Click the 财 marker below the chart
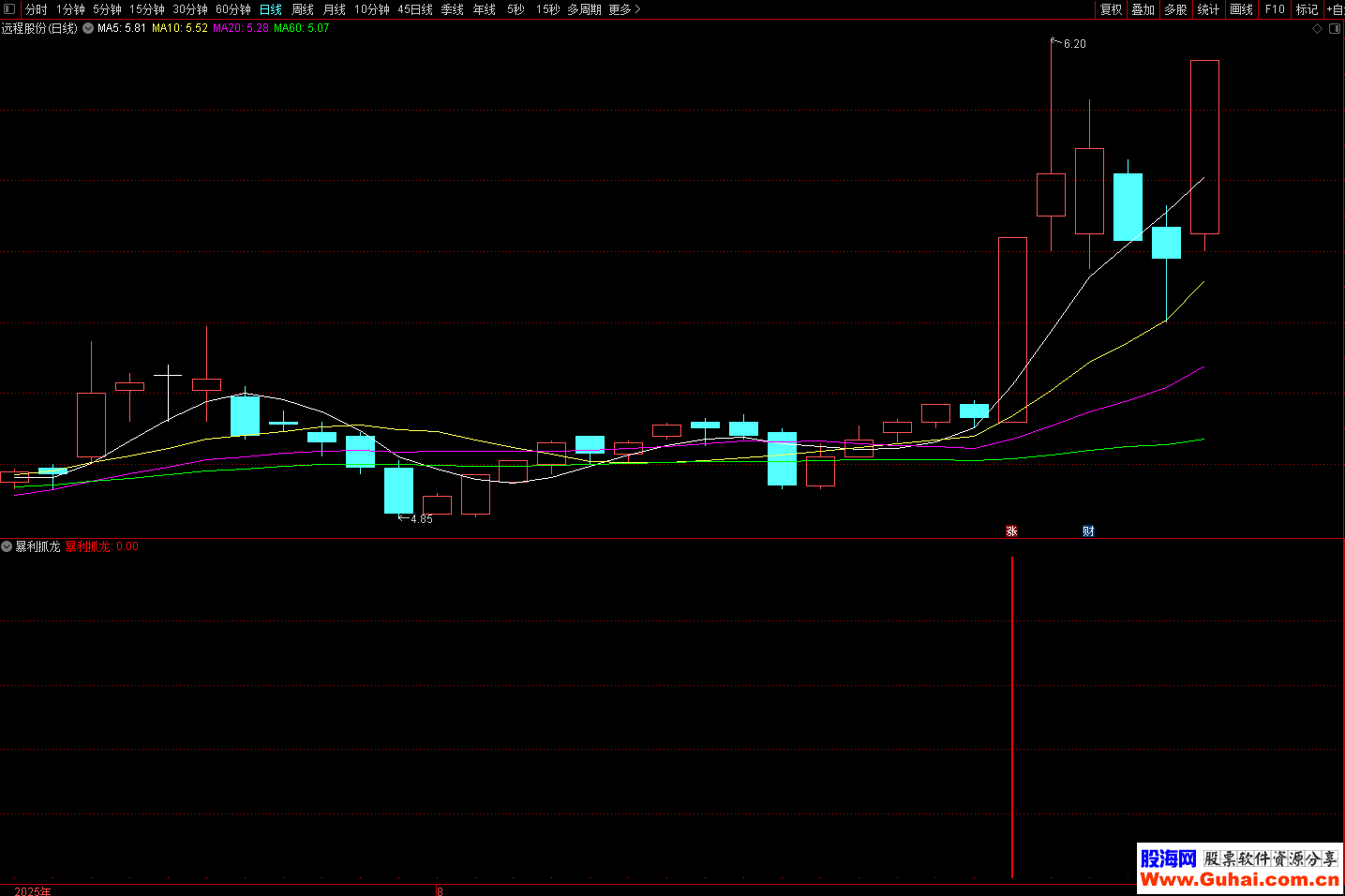1345x896 pixels. [1088, 531]
